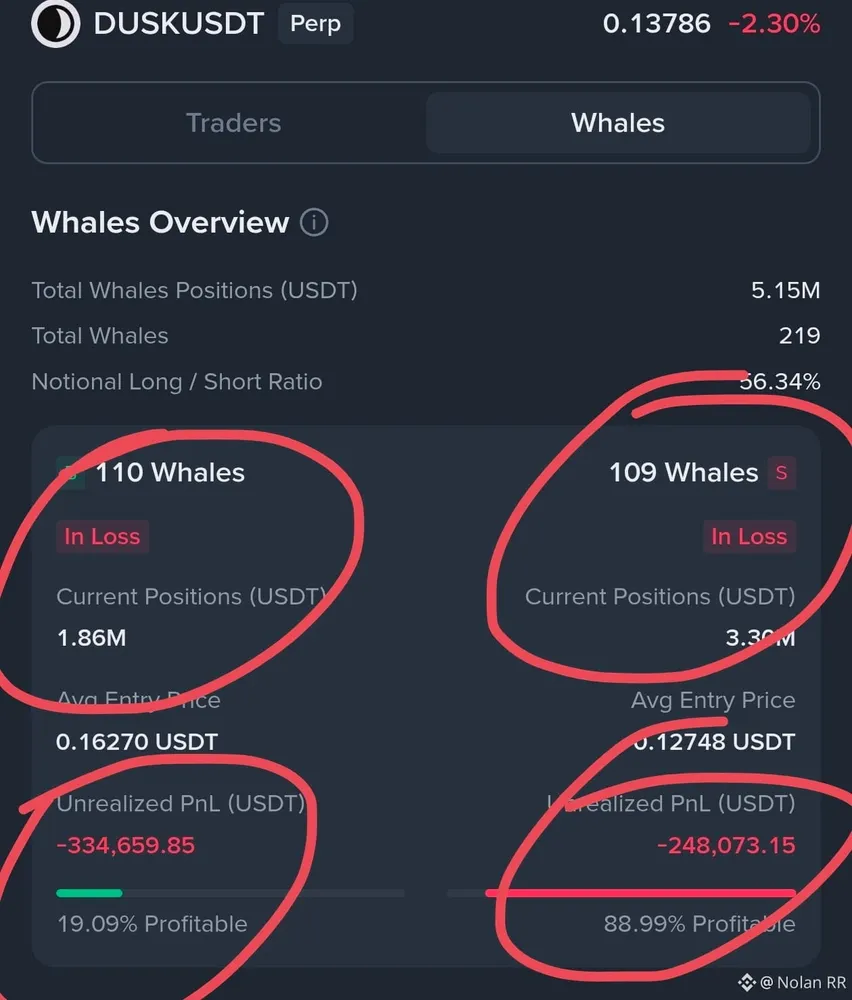Click the Notional Long / Short Ratio label
This screenshot has height=1000, width=852.
tap(177, 382)
